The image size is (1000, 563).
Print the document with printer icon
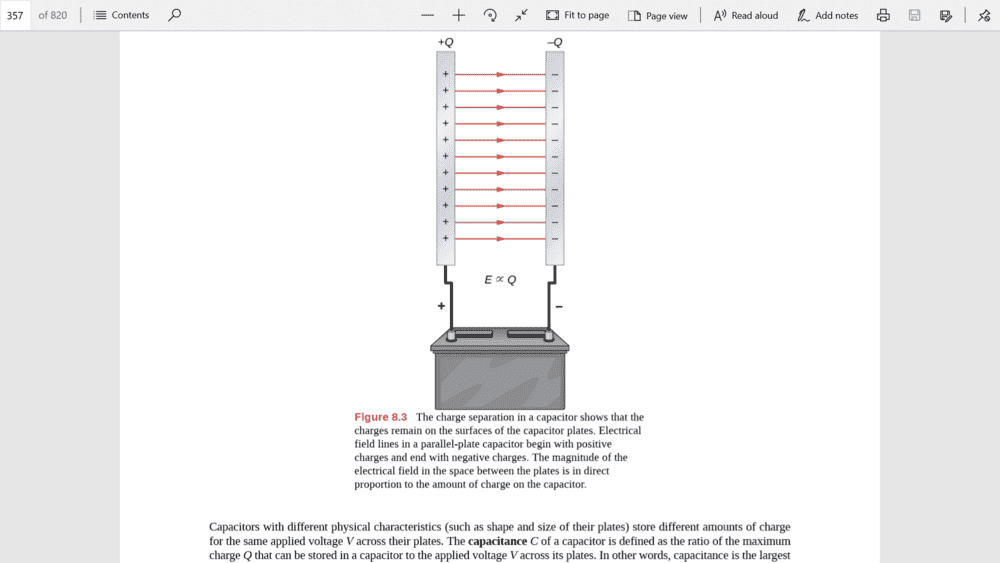click(x=883, y=15)
